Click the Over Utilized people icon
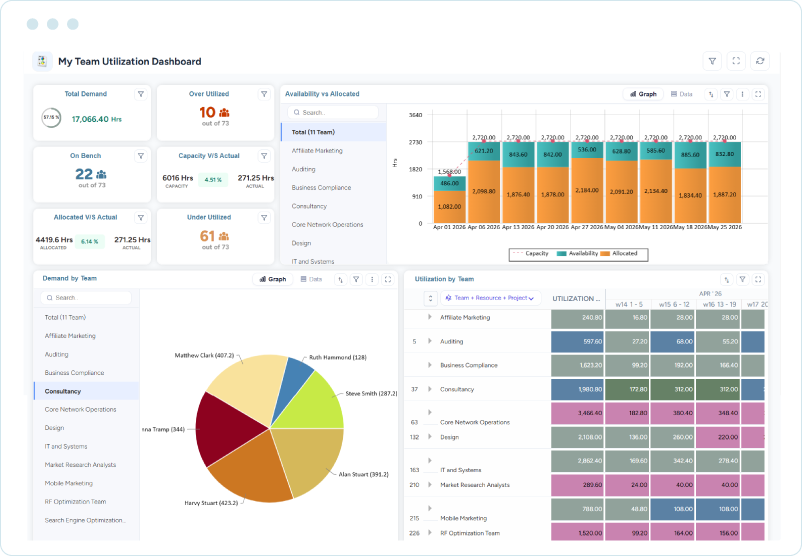Screen dimensions: 802x556 [x=224, y=113]
